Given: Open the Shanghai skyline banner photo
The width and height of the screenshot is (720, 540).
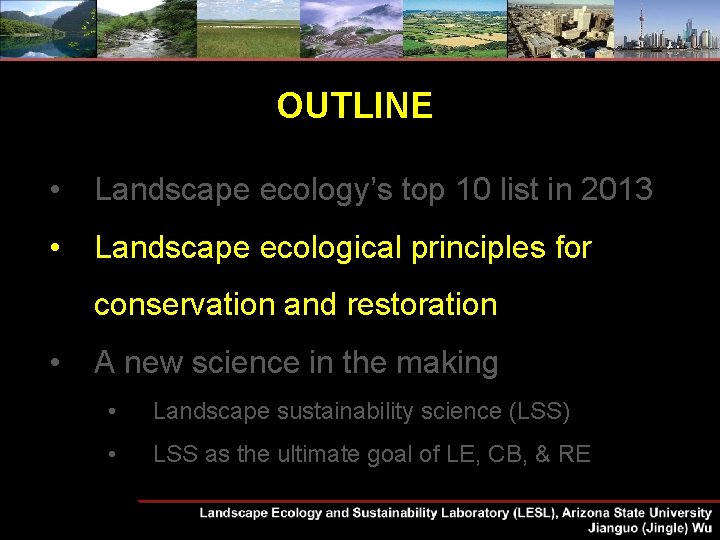Looking at the screenshot, I should click(667, 29).
